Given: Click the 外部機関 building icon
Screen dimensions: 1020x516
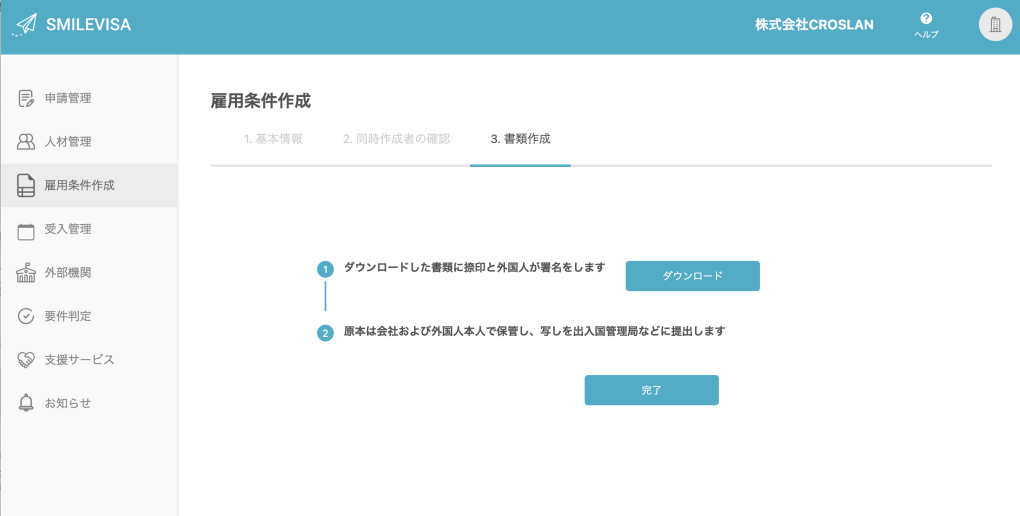Looking at the screenshot, I should [x=27, y=272].
